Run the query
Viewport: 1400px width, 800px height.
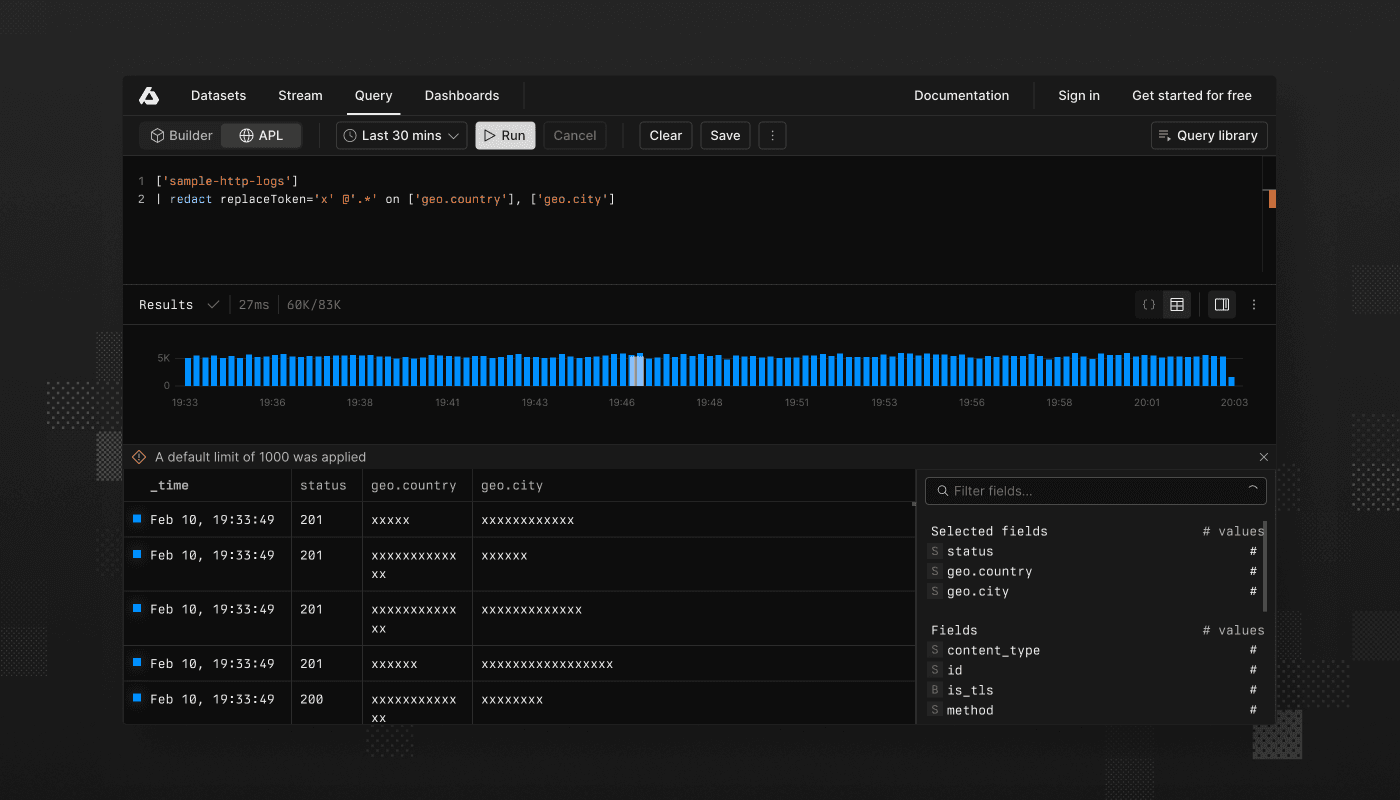point(505,135)
